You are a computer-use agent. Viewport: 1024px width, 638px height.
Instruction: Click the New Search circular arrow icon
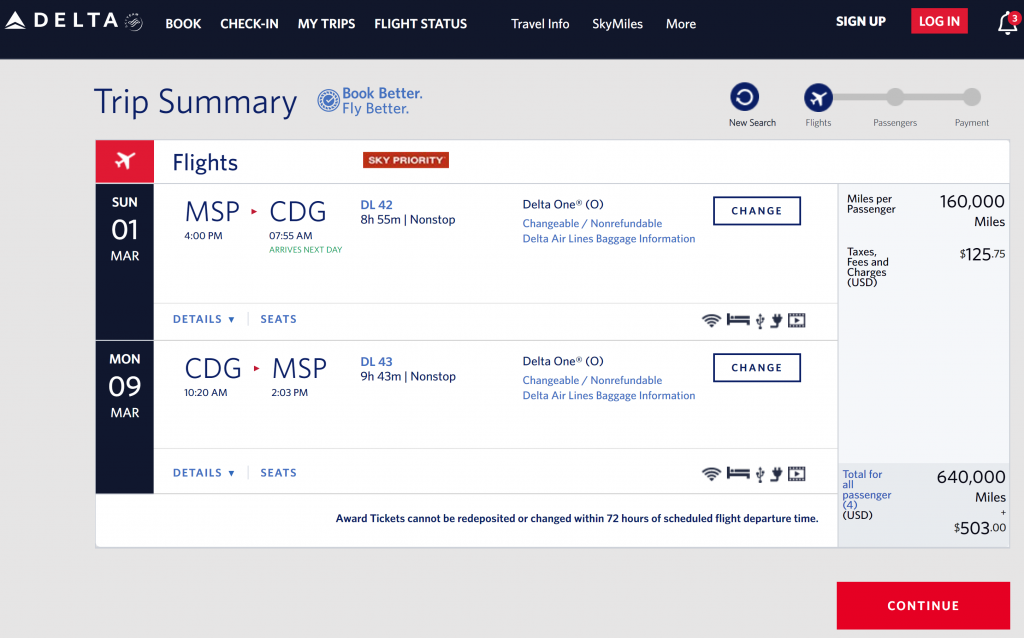[744, 97]
